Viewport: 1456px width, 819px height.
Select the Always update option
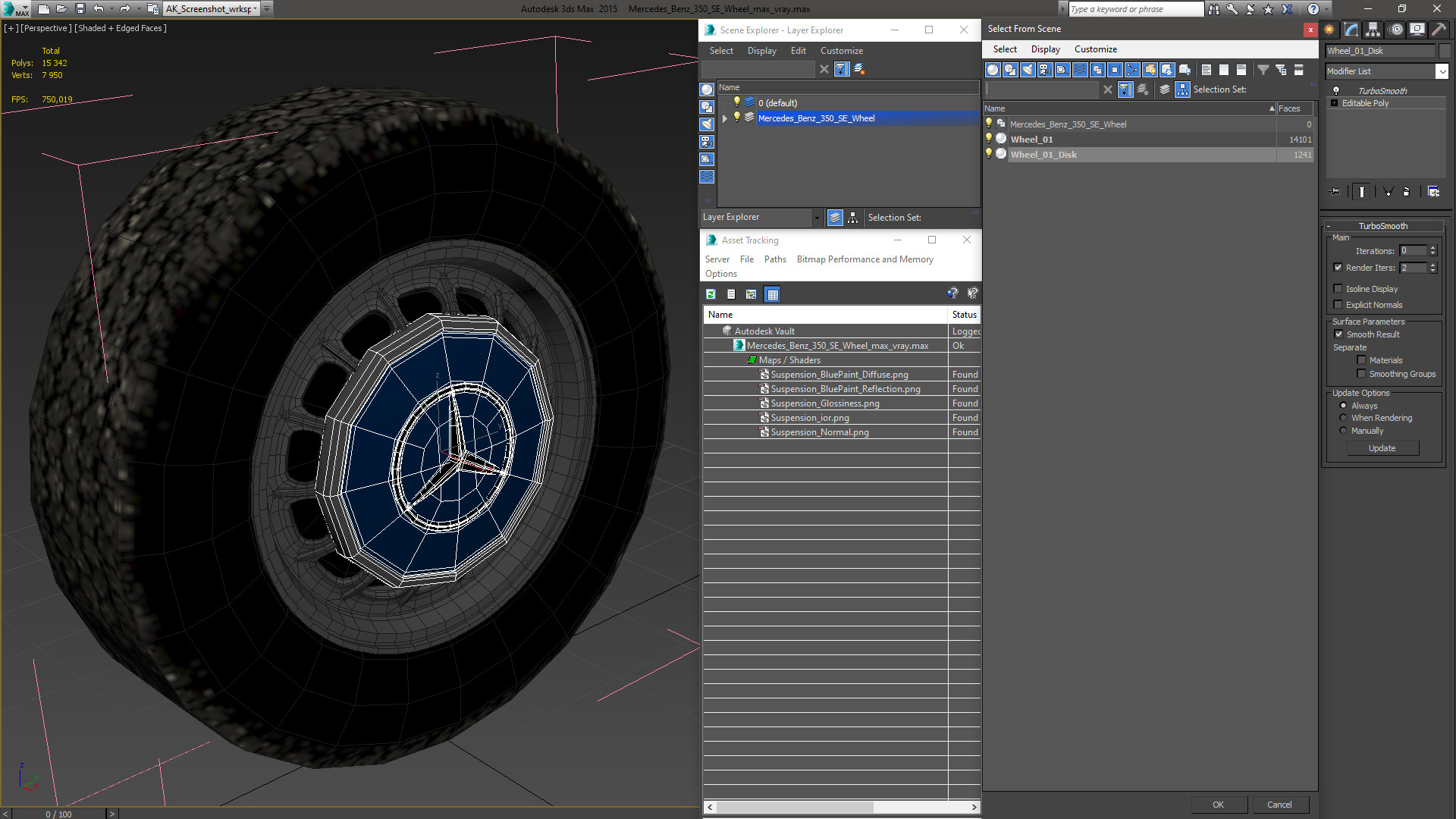coord(1344,406)
